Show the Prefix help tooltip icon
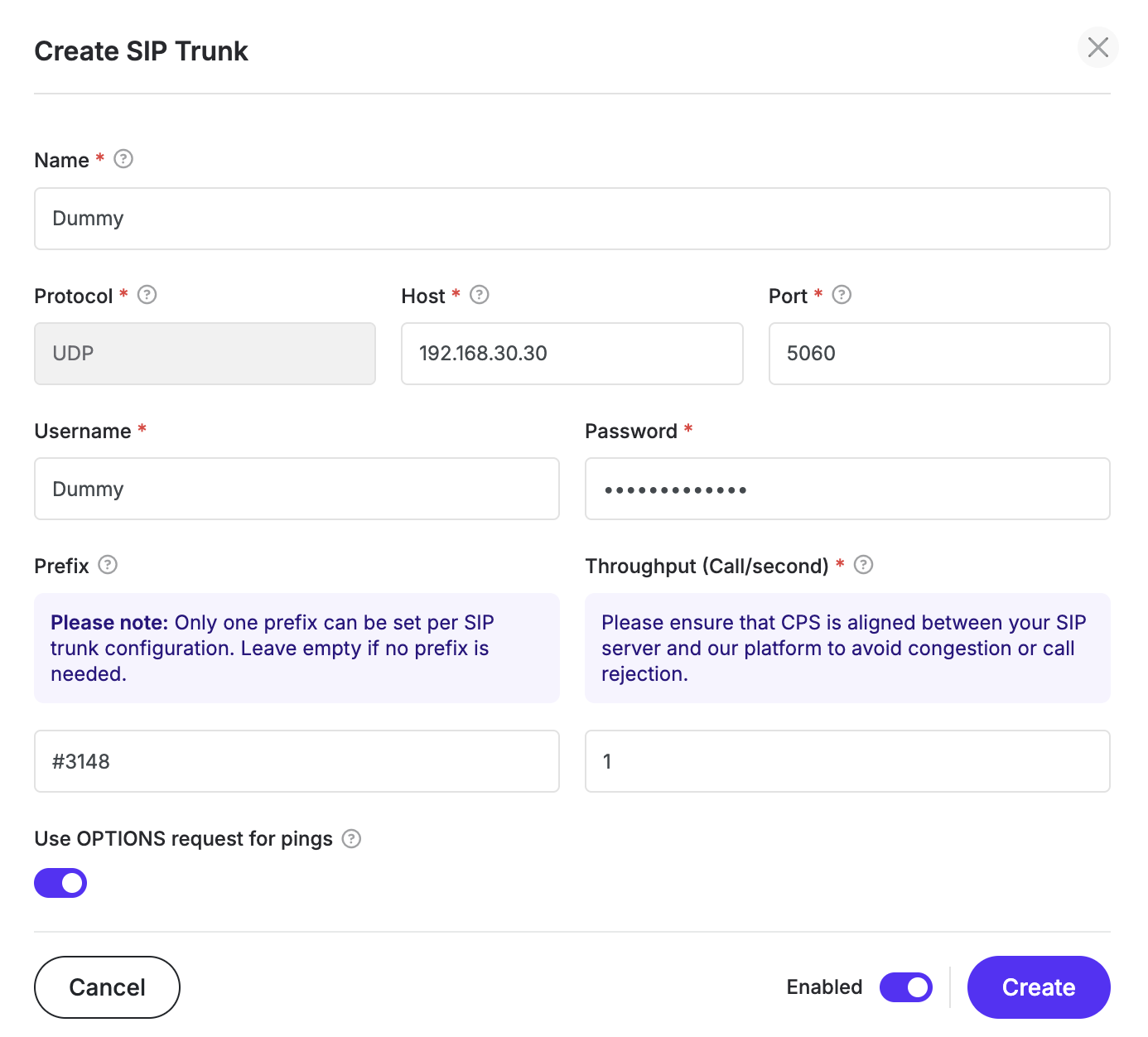Image resolution: width=1148 pixels, height=1037 pixels. (x=108, y=565)
